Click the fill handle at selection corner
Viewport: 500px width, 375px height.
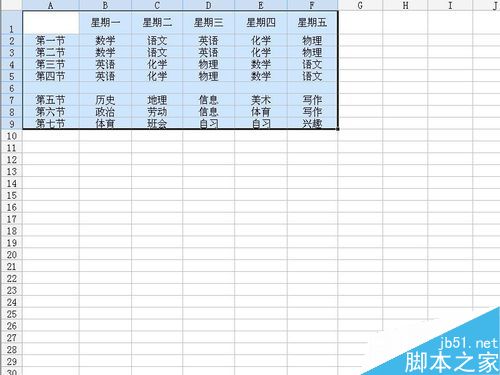pos(338,129)
